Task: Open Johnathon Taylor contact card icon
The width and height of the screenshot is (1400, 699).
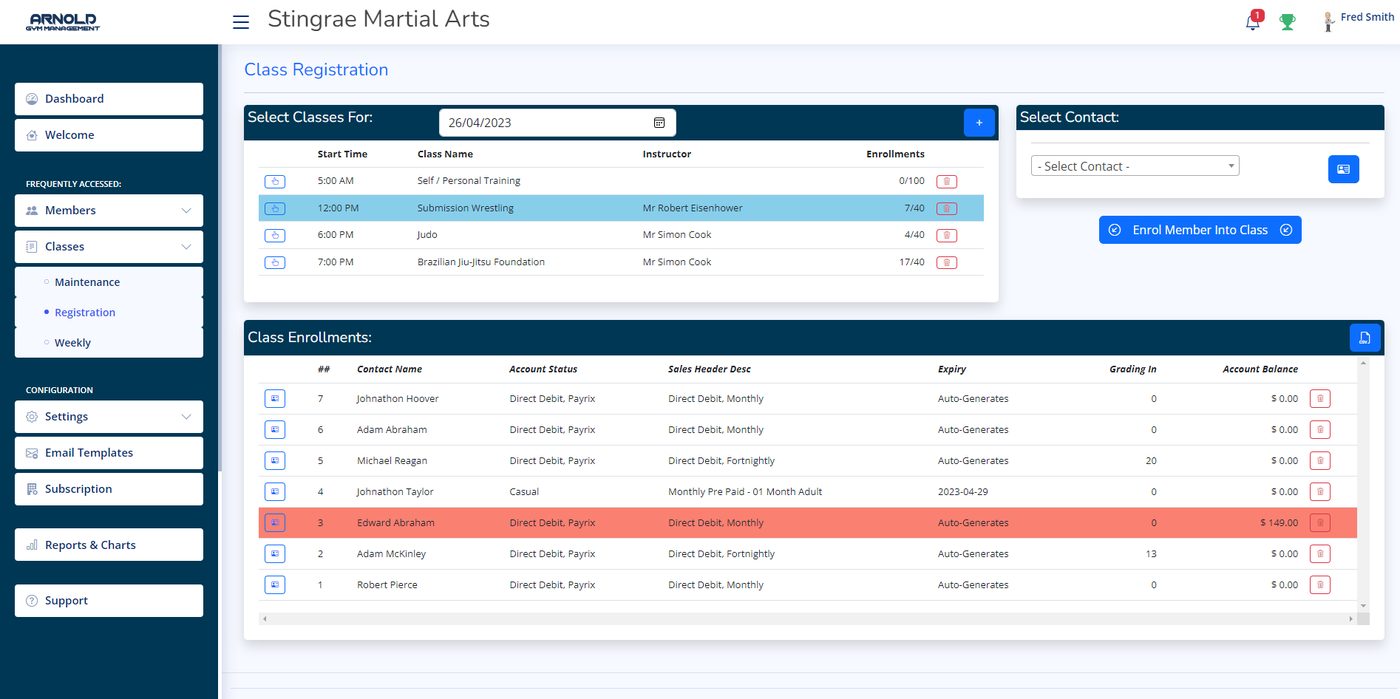Action: click(275, 491)
